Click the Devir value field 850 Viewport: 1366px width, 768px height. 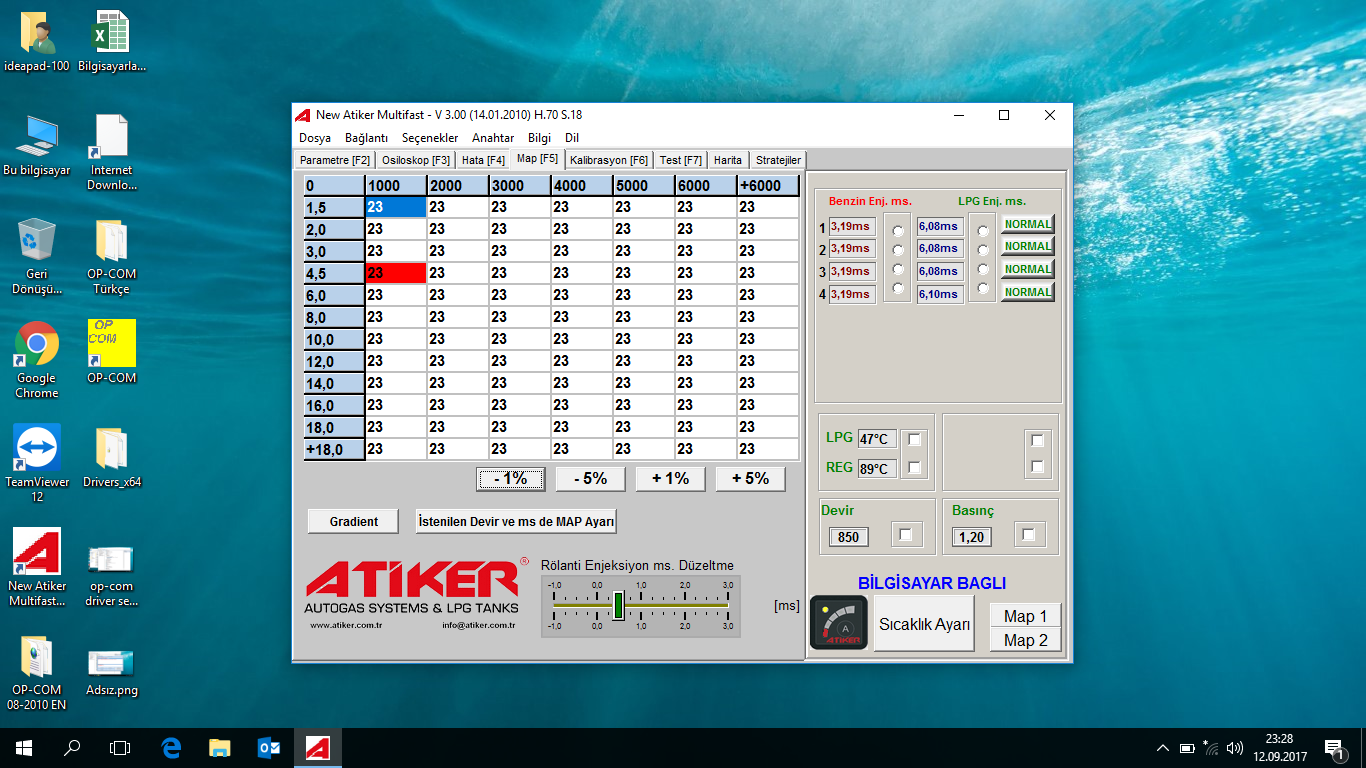click(849, 537)
